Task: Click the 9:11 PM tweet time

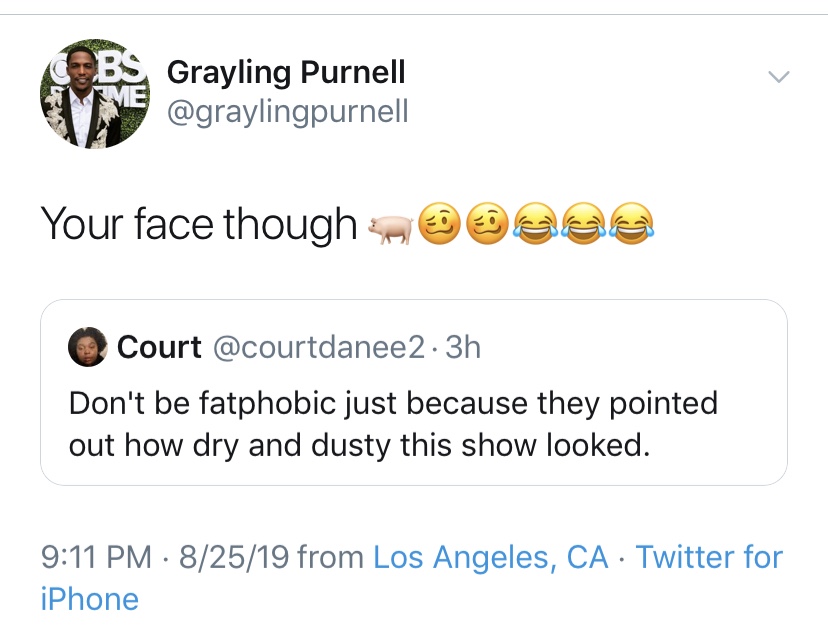Action: point(96,556)
